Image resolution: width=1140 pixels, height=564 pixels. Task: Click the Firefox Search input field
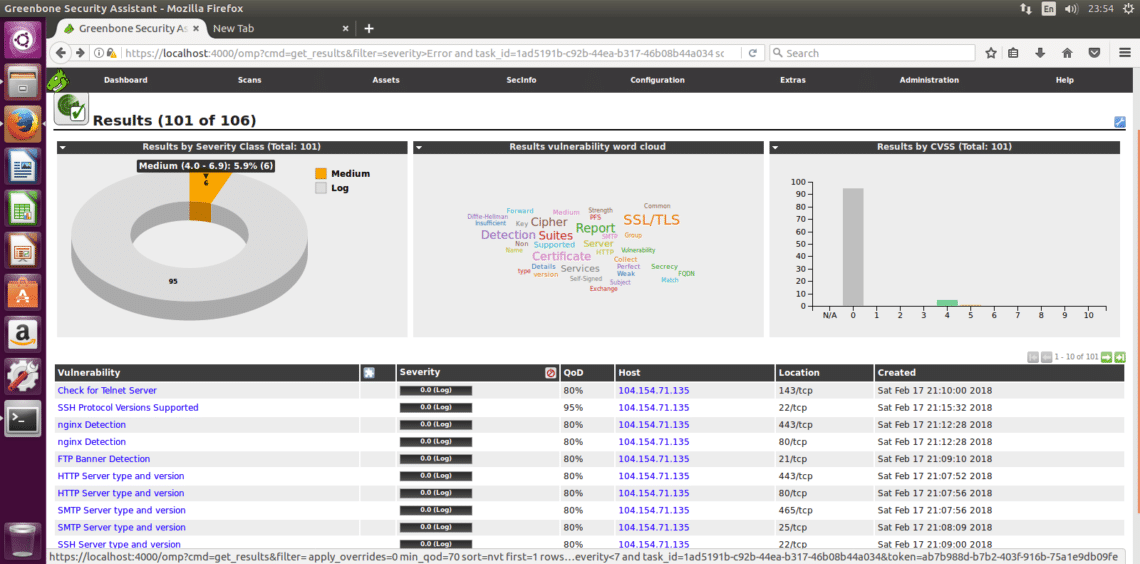(x=870, y=53)
